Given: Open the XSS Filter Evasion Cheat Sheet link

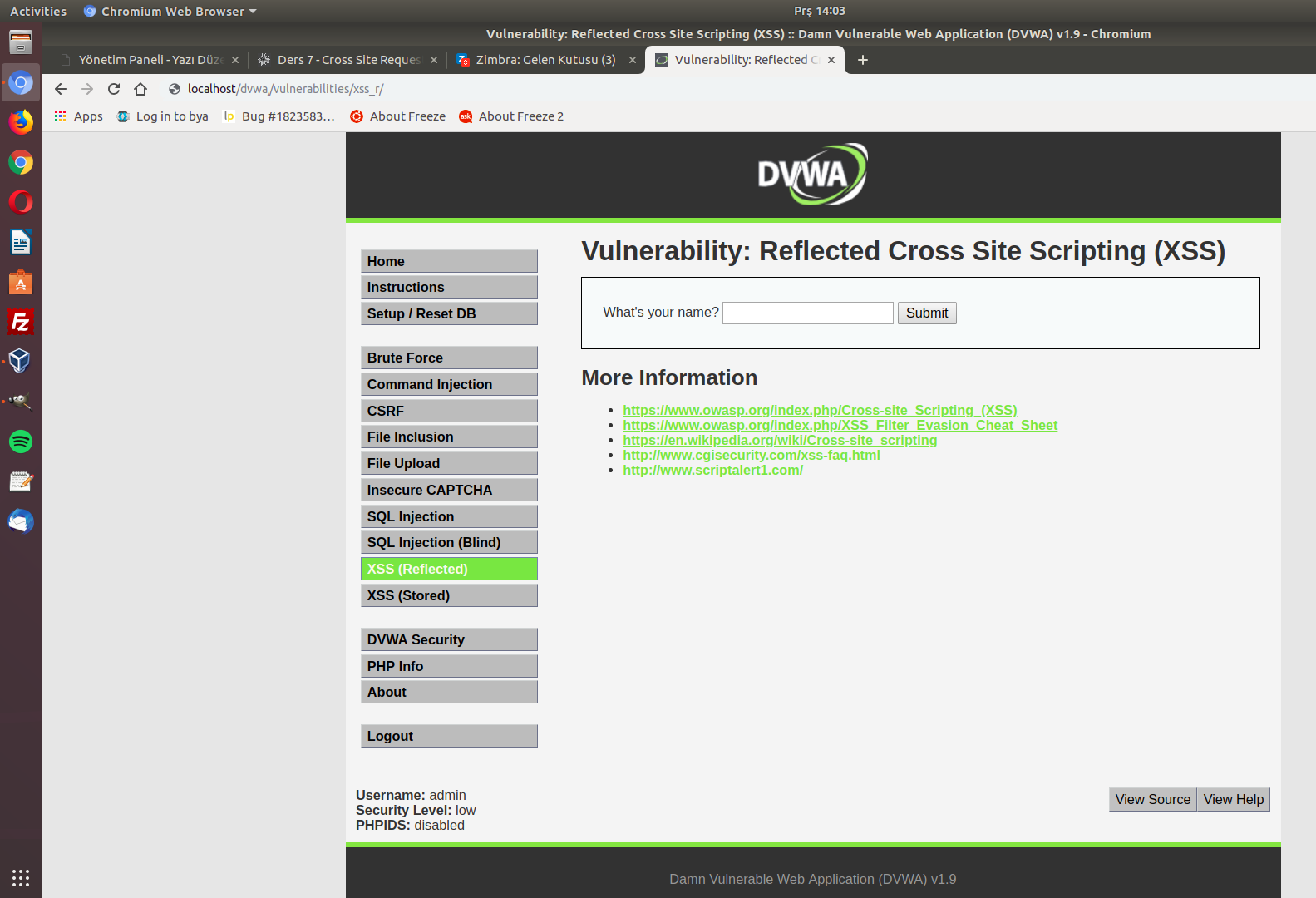Looking at the screenshot, I should point(840,425).
